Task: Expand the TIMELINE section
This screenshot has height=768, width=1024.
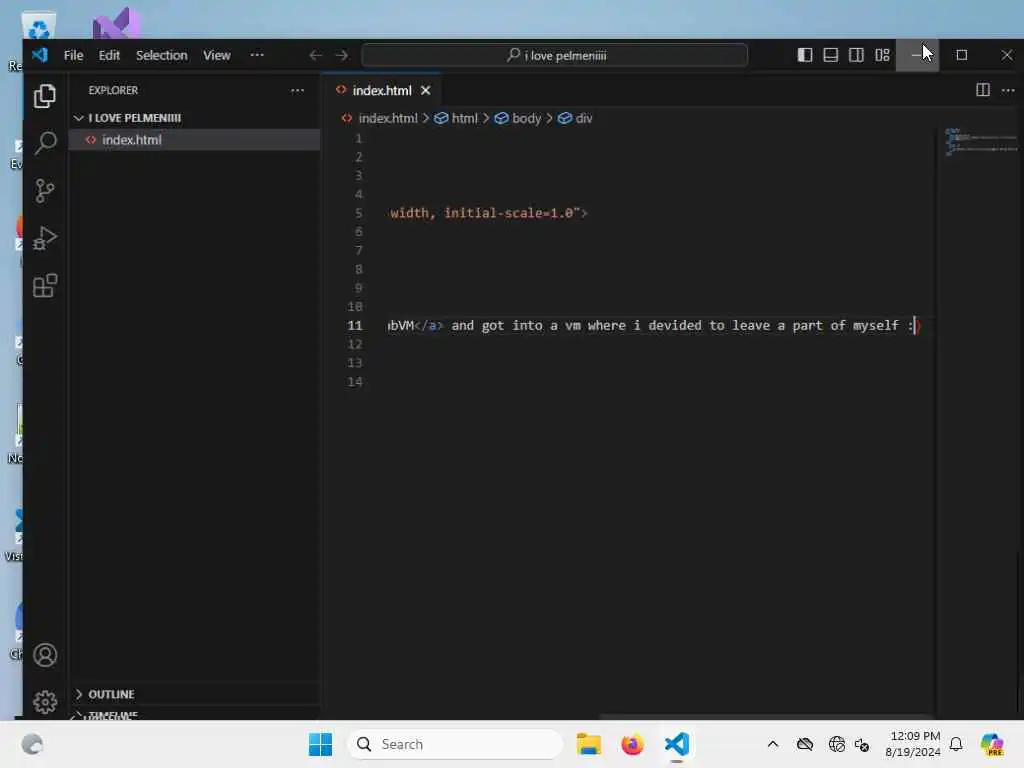Action: (x=194, y=714)
